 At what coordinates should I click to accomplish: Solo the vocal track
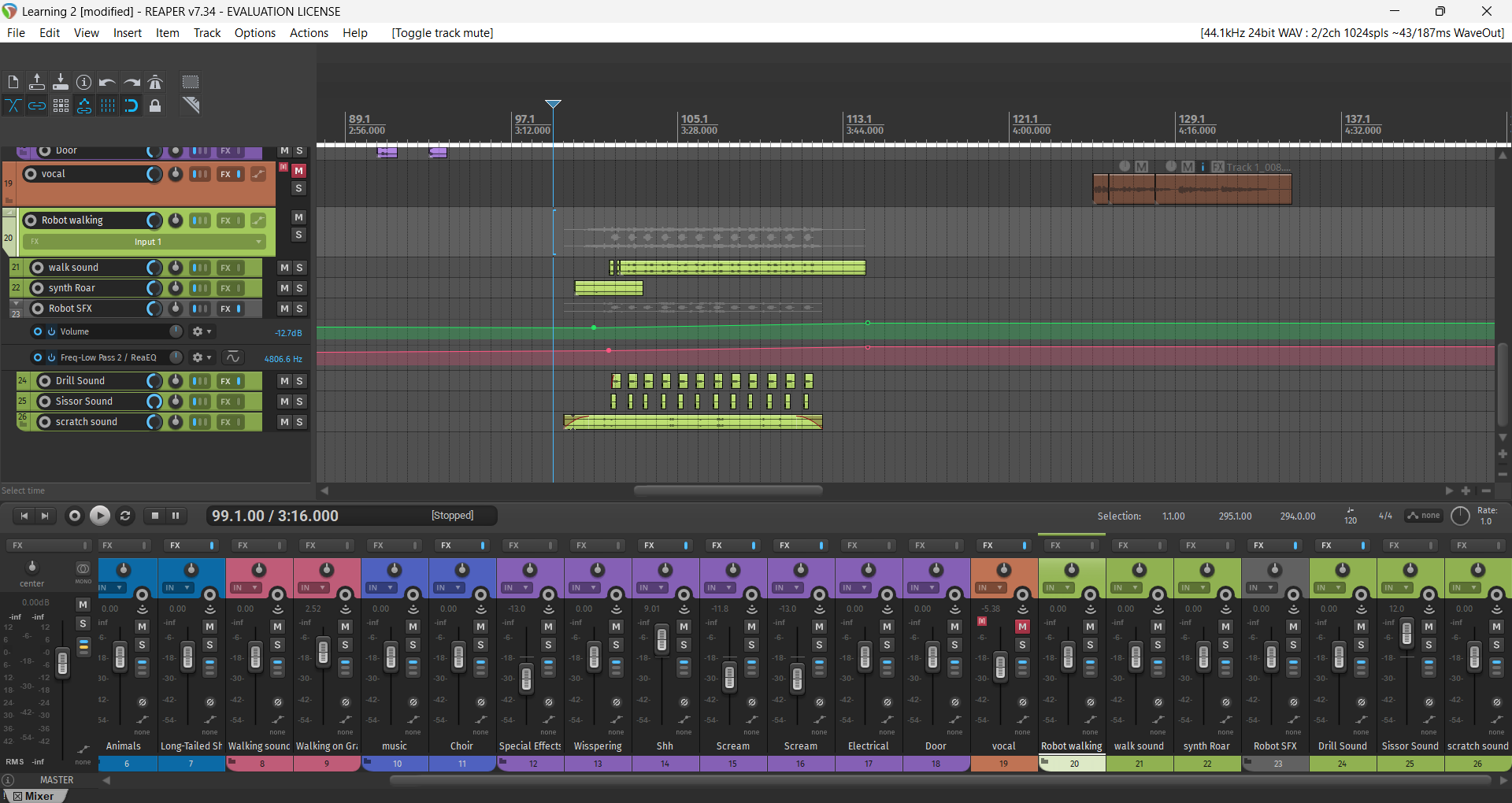click(x=298, y=189)
